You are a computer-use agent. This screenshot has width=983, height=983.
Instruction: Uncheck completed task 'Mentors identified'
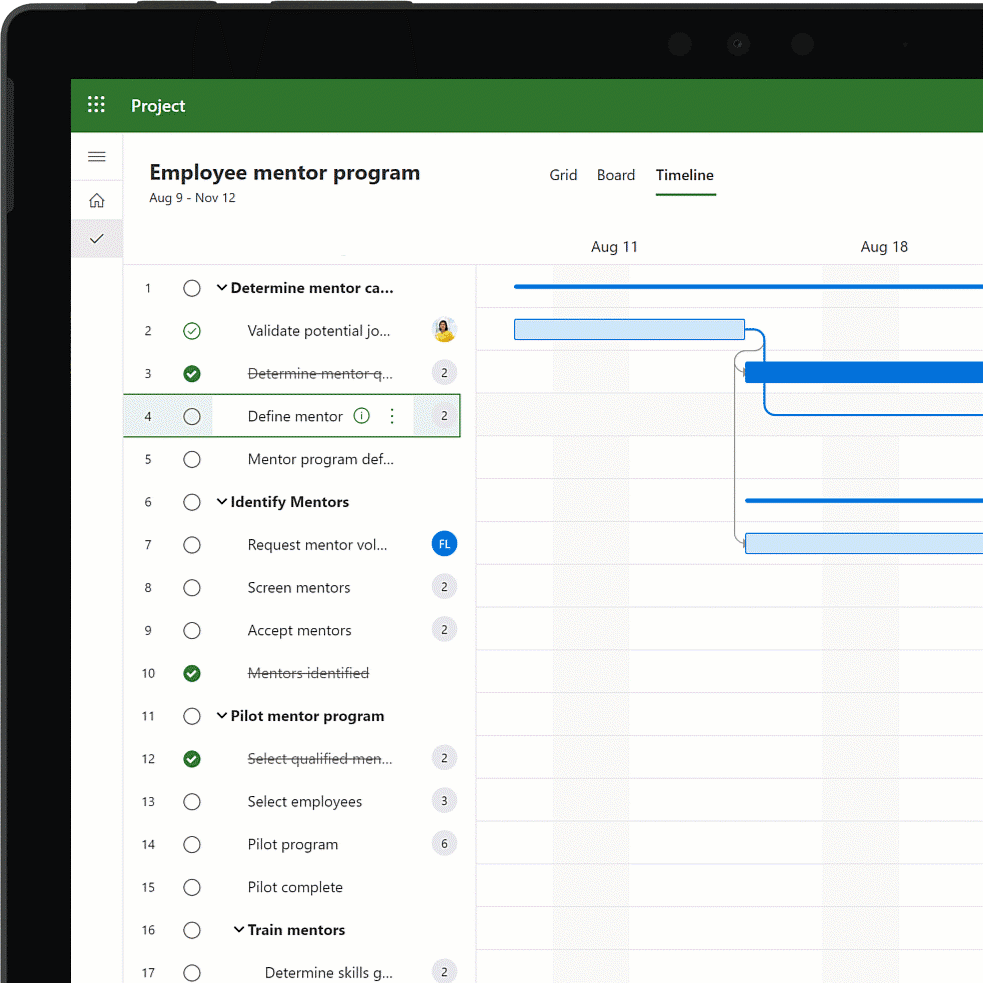point(192,673)
